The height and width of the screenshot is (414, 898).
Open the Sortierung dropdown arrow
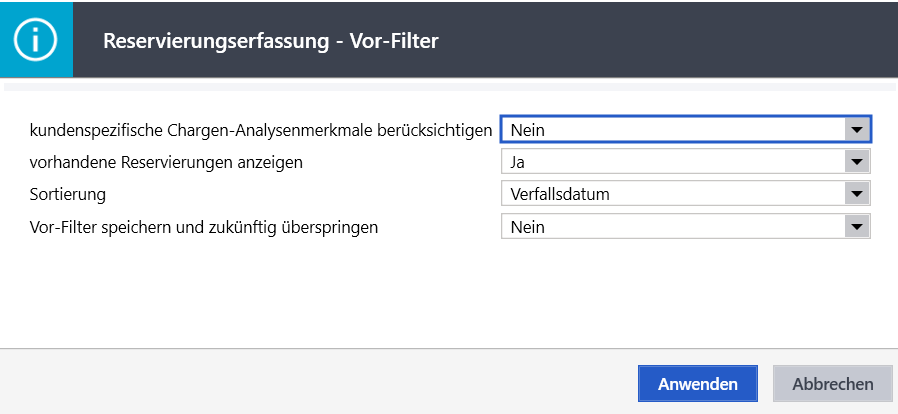856,194
